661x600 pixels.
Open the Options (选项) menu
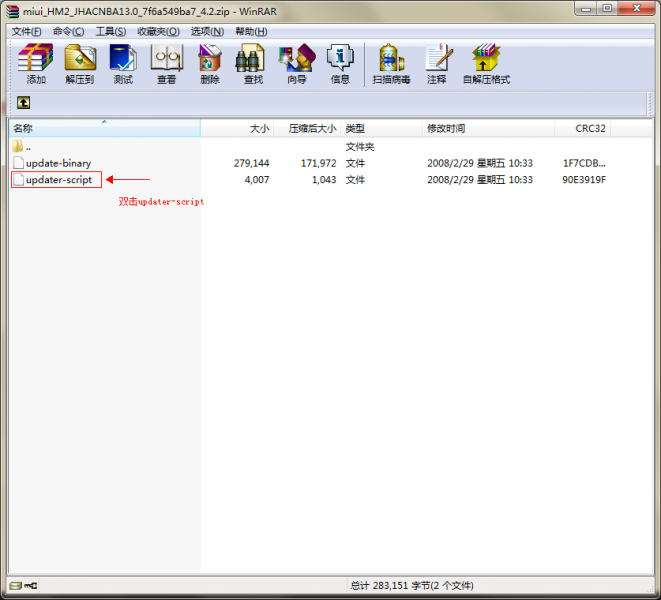tap(207, 32)
